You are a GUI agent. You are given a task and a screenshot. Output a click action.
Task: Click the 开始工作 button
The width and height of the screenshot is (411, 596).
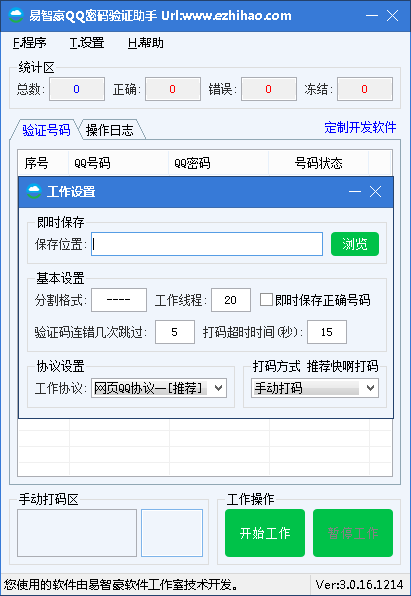click(x=265, y=533)
